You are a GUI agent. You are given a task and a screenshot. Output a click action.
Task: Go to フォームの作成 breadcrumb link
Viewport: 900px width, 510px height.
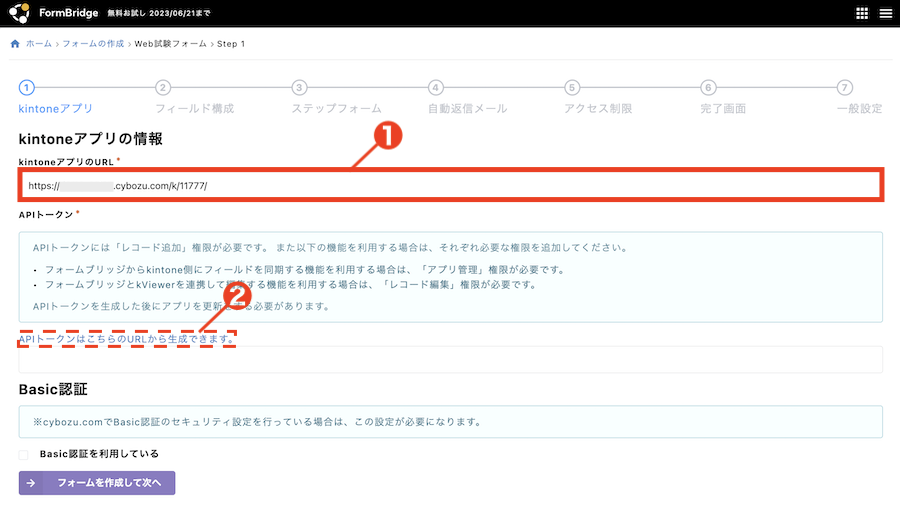click(x=93, y=44)
